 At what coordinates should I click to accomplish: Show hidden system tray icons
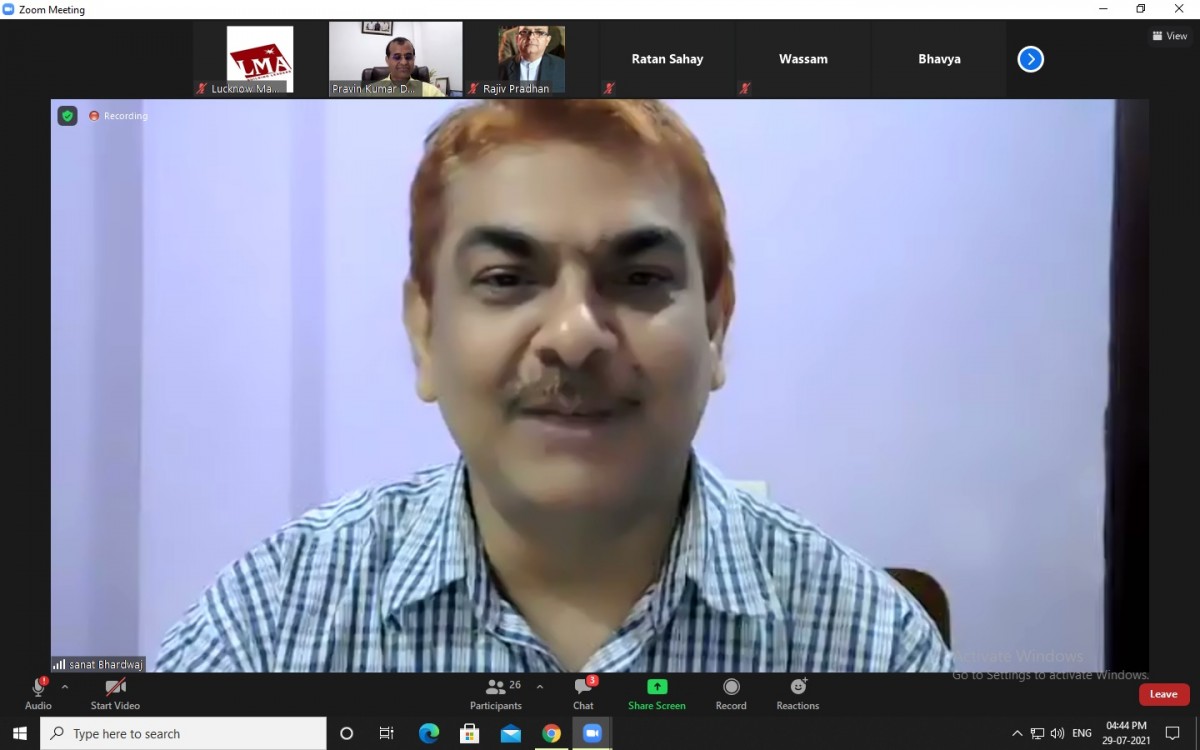click(x=1017, y=733)
